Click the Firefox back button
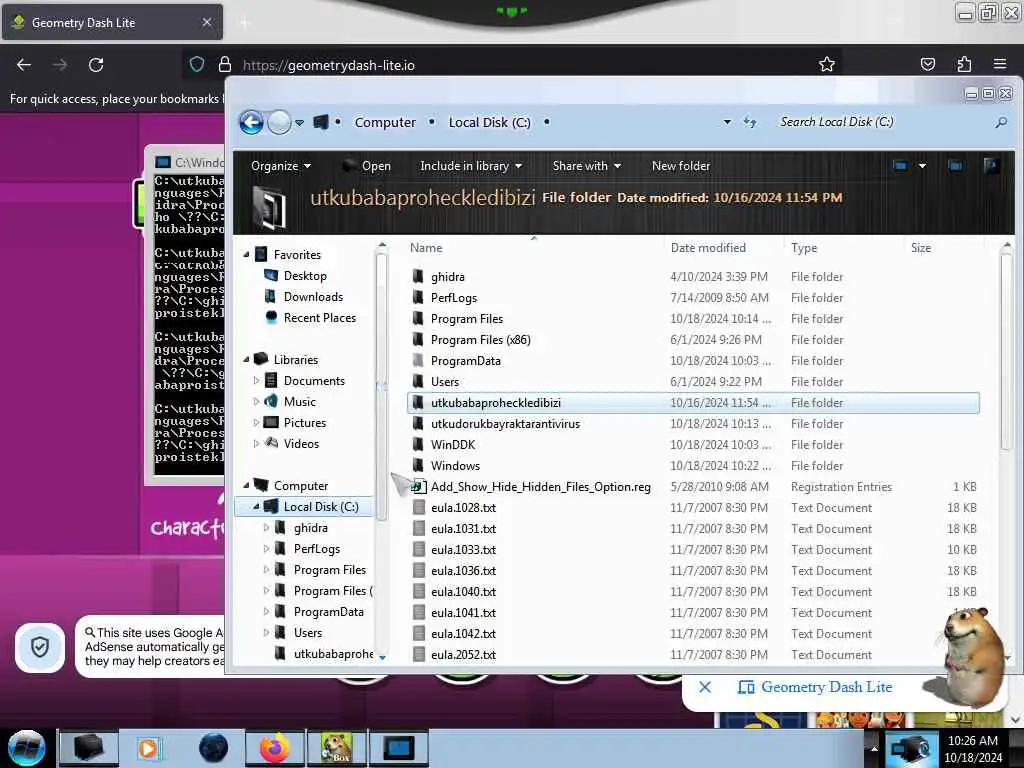Viewport: 1024px width, 768px height. [24, 65]
